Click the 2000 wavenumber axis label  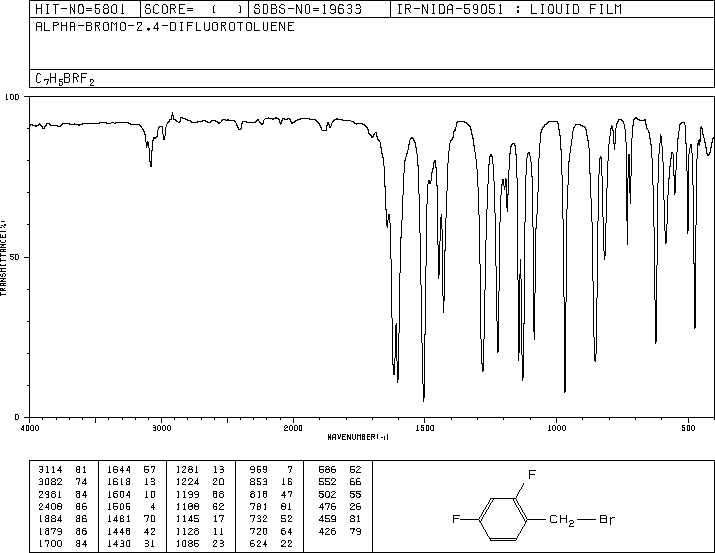(x=293, y=428)
